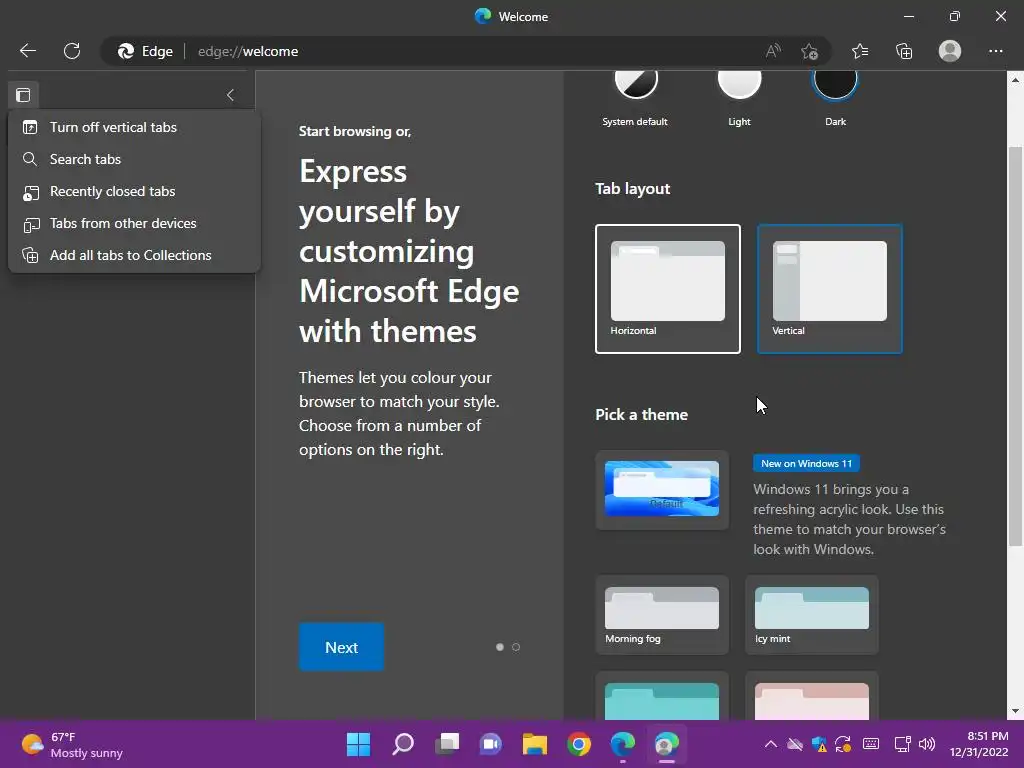
Task: Click the active Edge profile taskbar icon
Action: point(667,744)
